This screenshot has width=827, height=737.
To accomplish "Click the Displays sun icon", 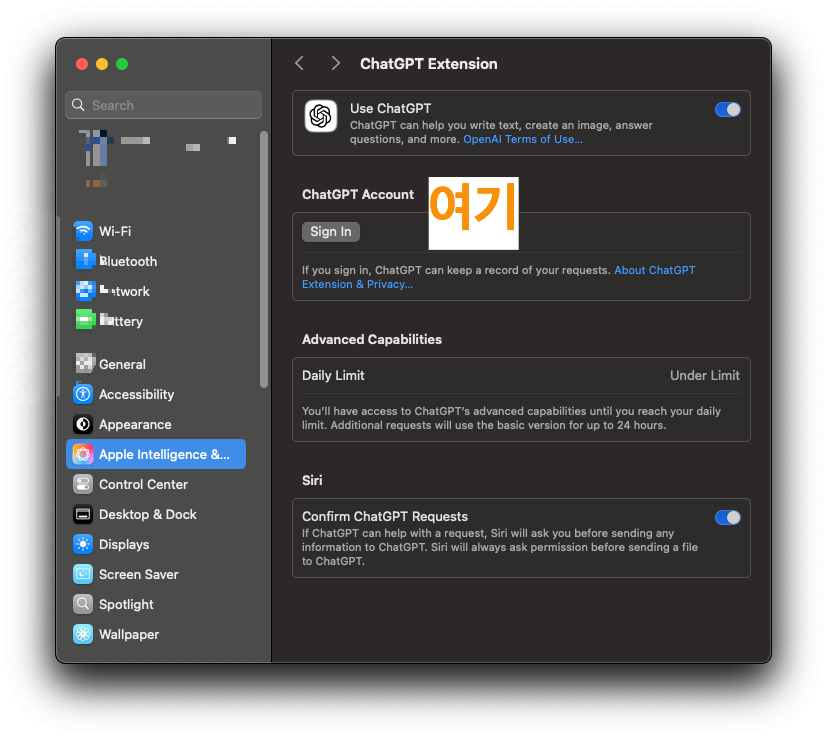I will pos(83,544).
